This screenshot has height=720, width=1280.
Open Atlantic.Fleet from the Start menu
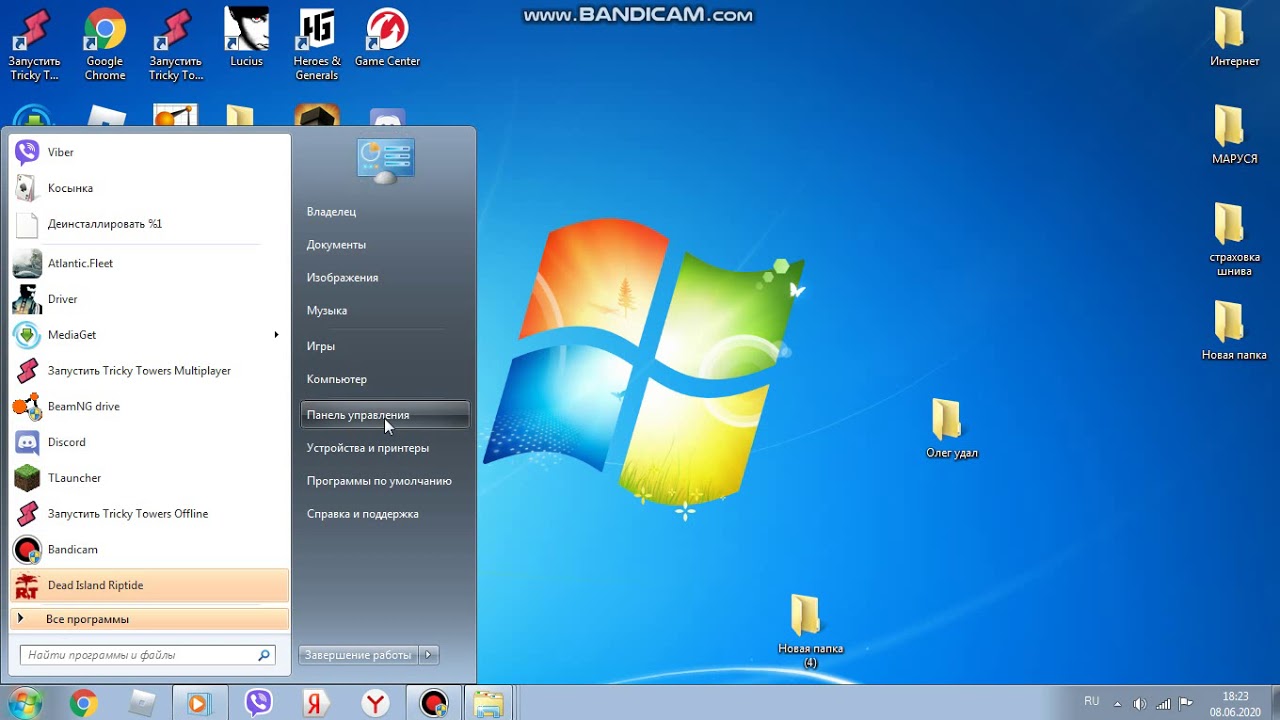pos(150,263)
